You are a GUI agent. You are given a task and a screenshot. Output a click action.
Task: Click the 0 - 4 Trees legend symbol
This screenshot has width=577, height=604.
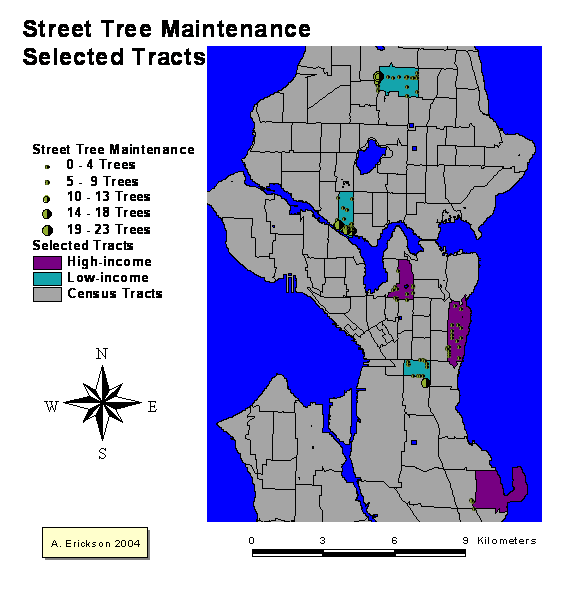(x=47, y=167)
